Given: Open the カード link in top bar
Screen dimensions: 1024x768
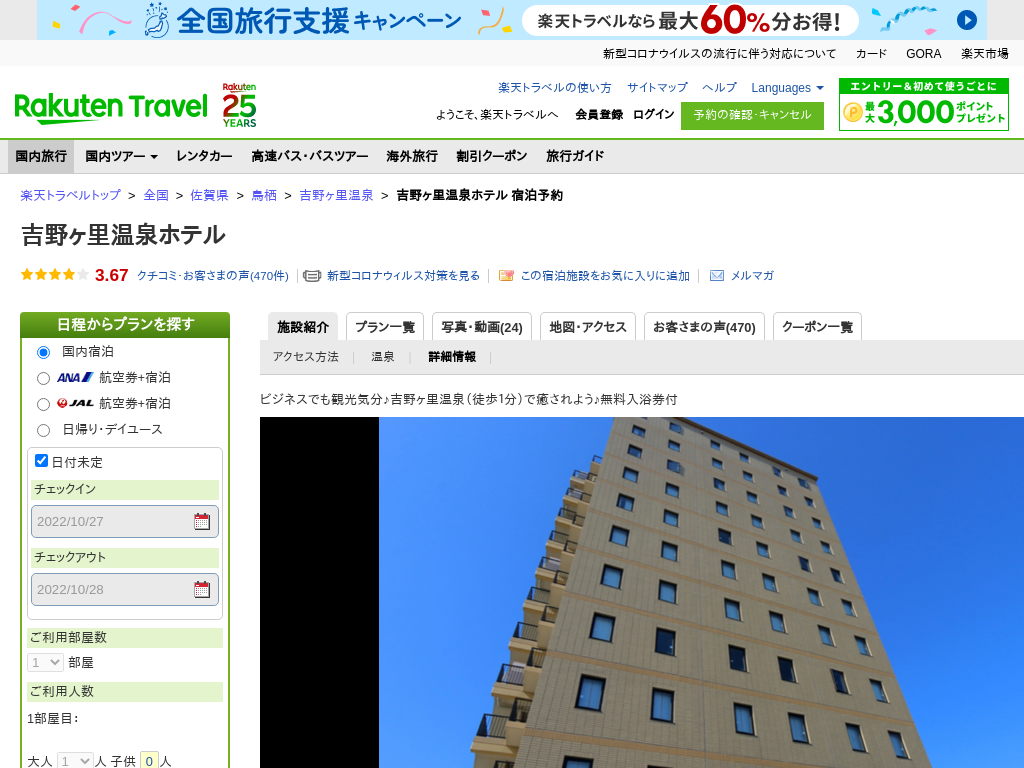Looking at the screenshot, I should coord(871,54).
